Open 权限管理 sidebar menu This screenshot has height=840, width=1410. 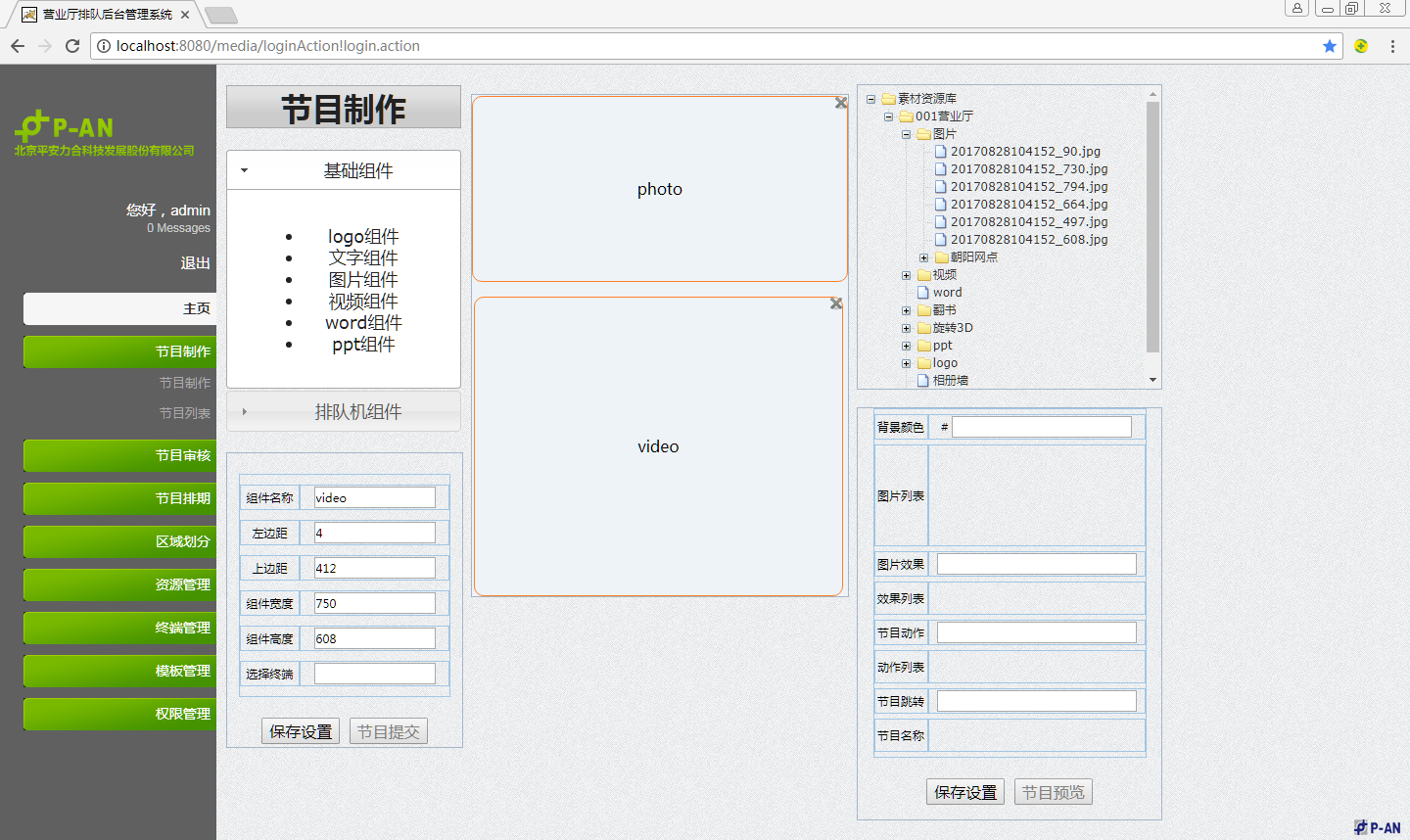tap(119, 714)
